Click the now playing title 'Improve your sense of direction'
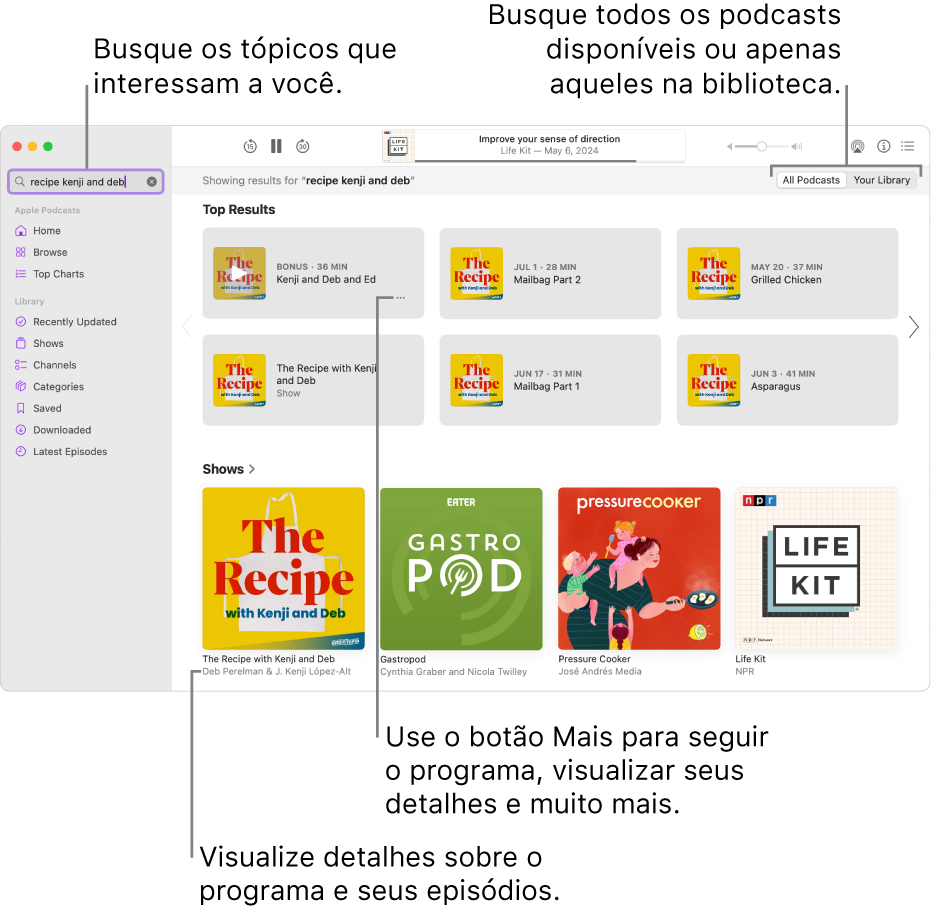 click(x=549, y=139)
